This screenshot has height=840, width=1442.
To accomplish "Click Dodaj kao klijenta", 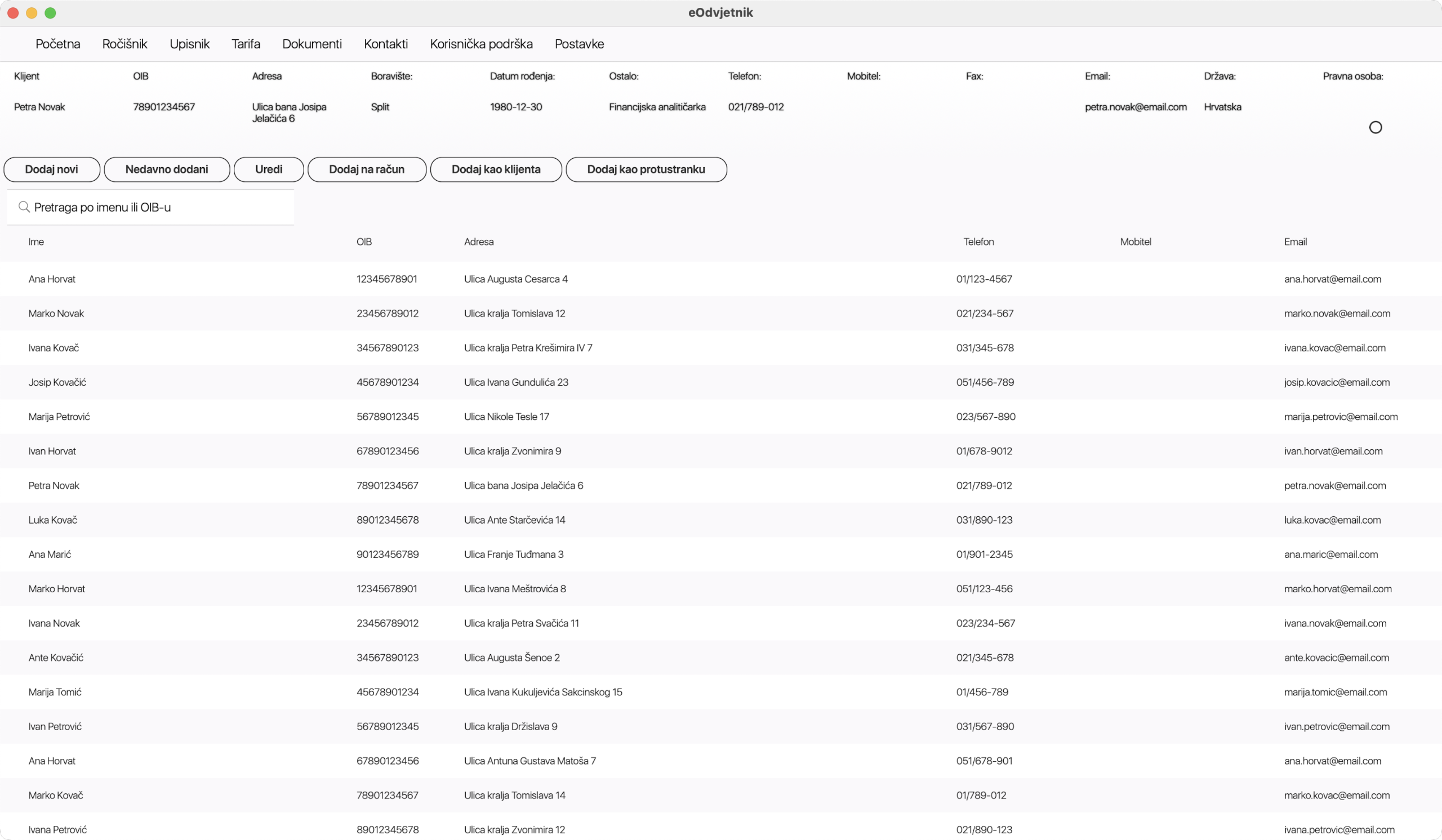I will [x=496, y=169].
